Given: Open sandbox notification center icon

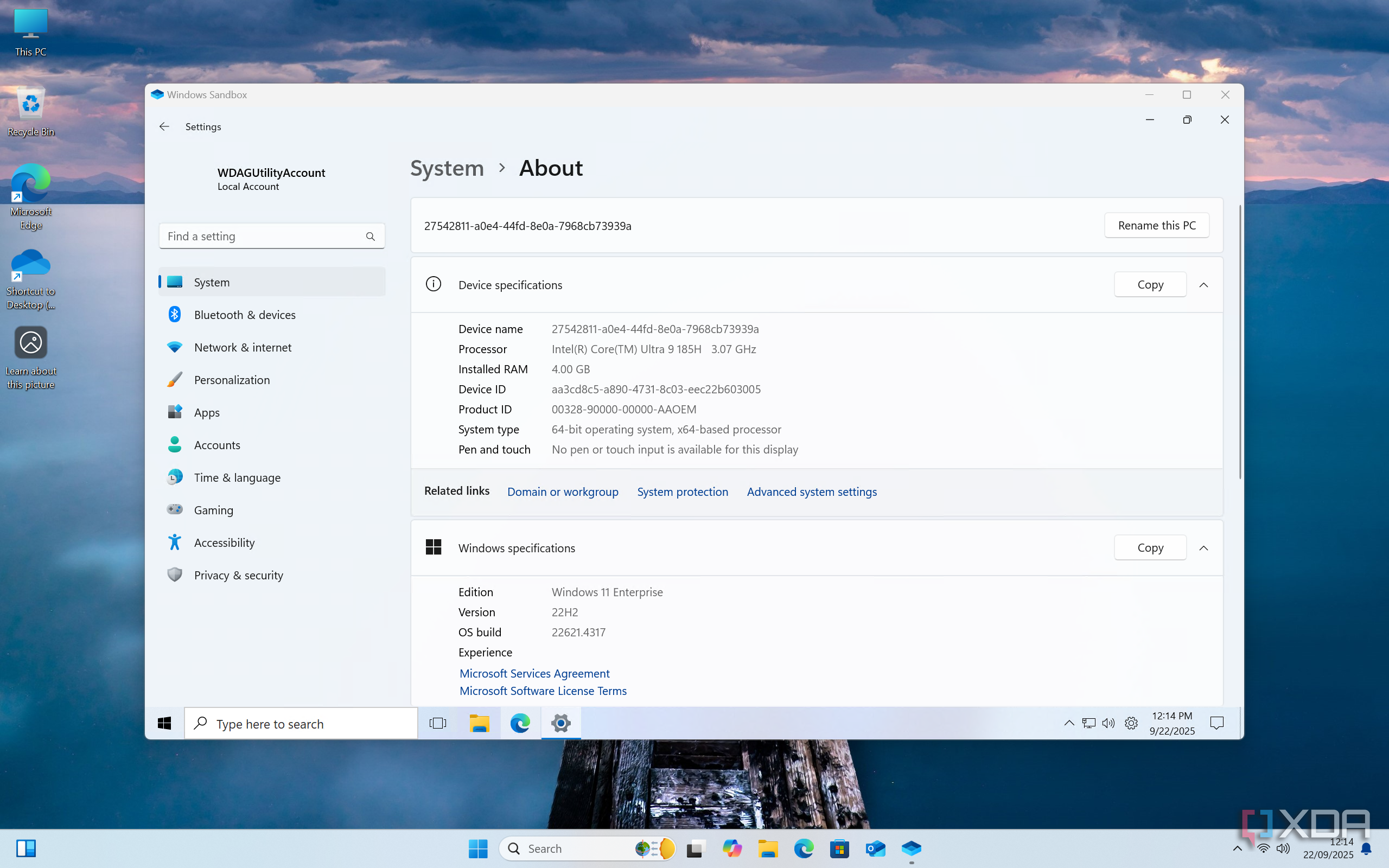Looking at the screenshot, I should coord(1217,723).
